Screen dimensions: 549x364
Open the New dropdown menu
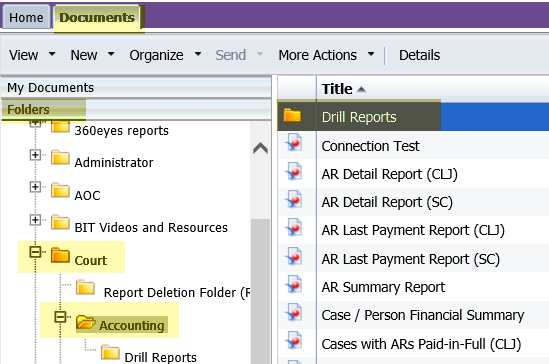pos(92,55)
